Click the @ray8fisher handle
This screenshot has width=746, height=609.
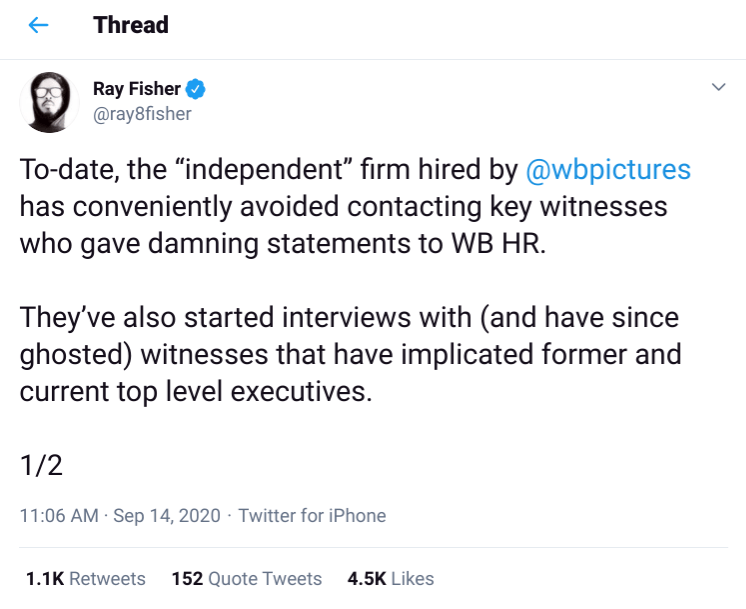coord(142,113)
